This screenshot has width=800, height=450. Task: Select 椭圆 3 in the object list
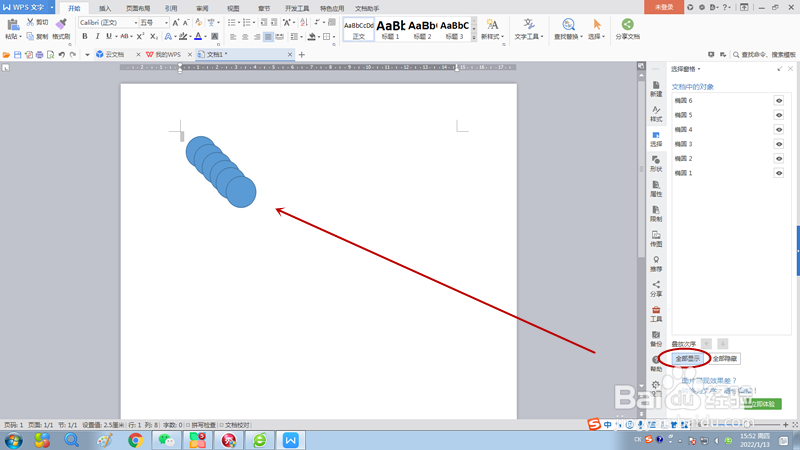click(x=684, y=144)
